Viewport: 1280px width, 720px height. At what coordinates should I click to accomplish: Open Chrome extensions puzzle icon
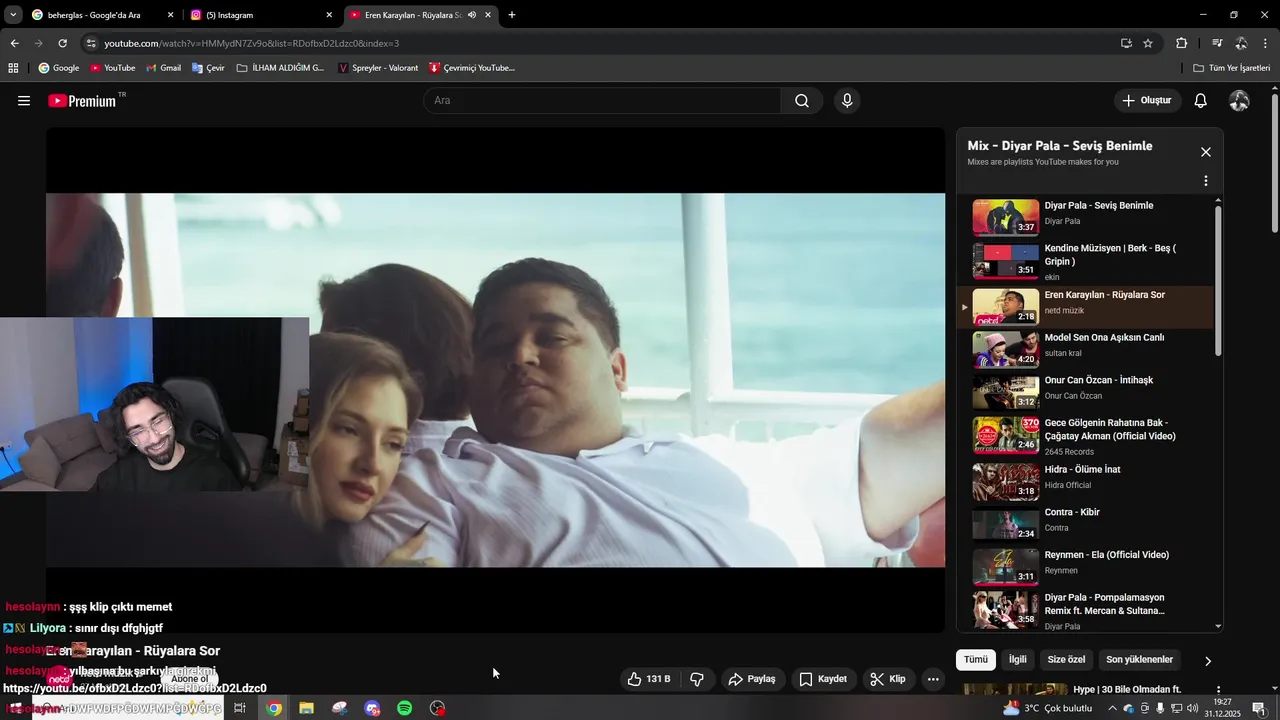tap(1181, 43)
